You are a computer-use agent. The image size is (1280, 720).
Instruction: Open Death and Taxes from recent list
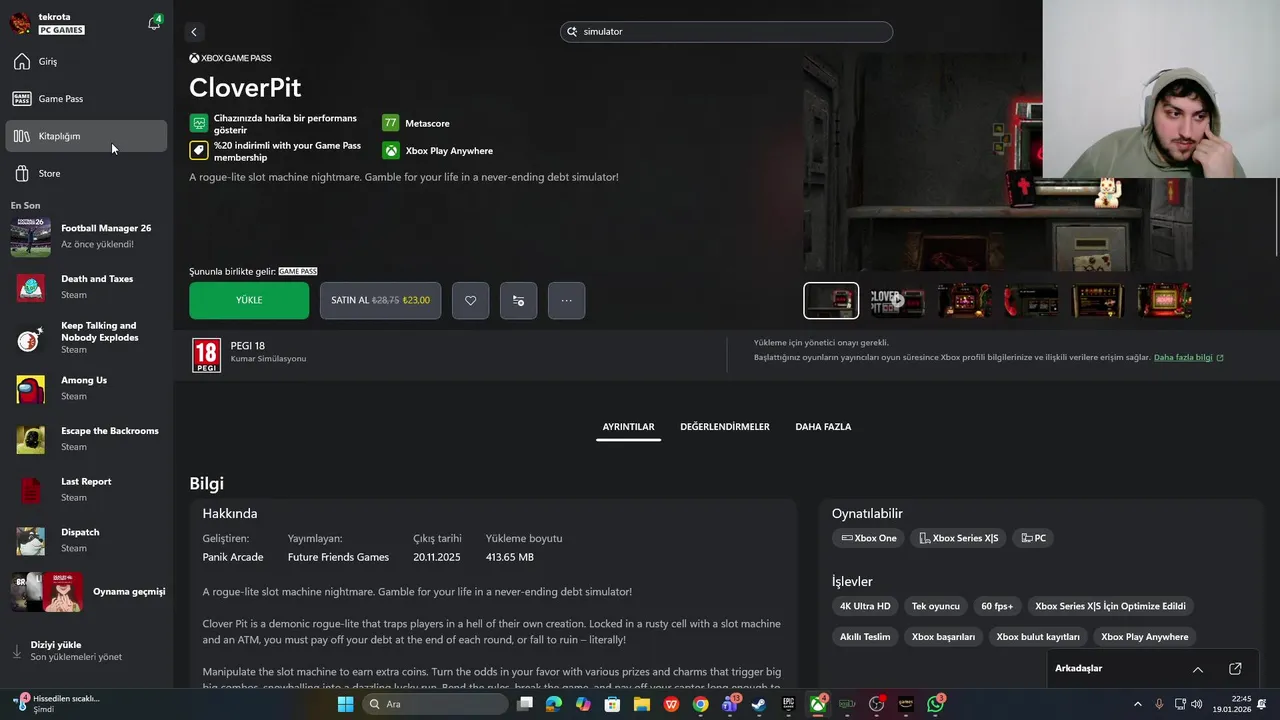pos(86,287)
